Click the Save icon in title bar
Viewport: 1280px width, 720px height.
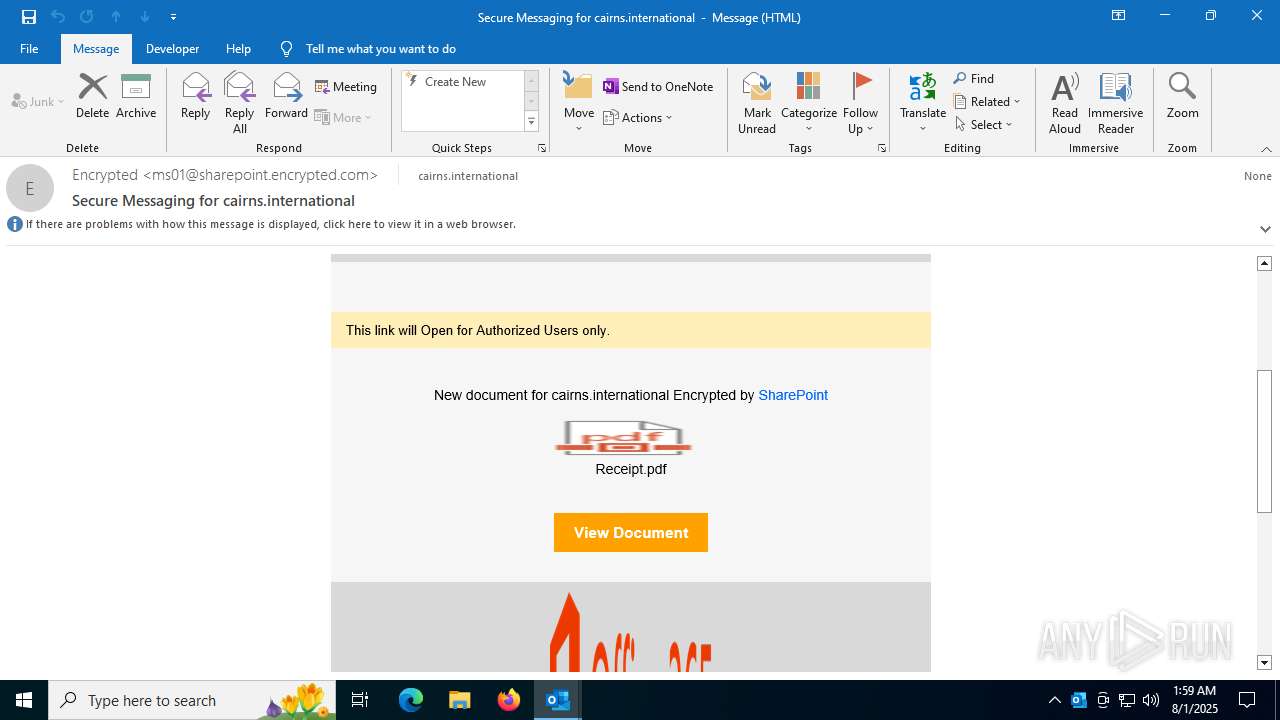(x=29, y=17)
